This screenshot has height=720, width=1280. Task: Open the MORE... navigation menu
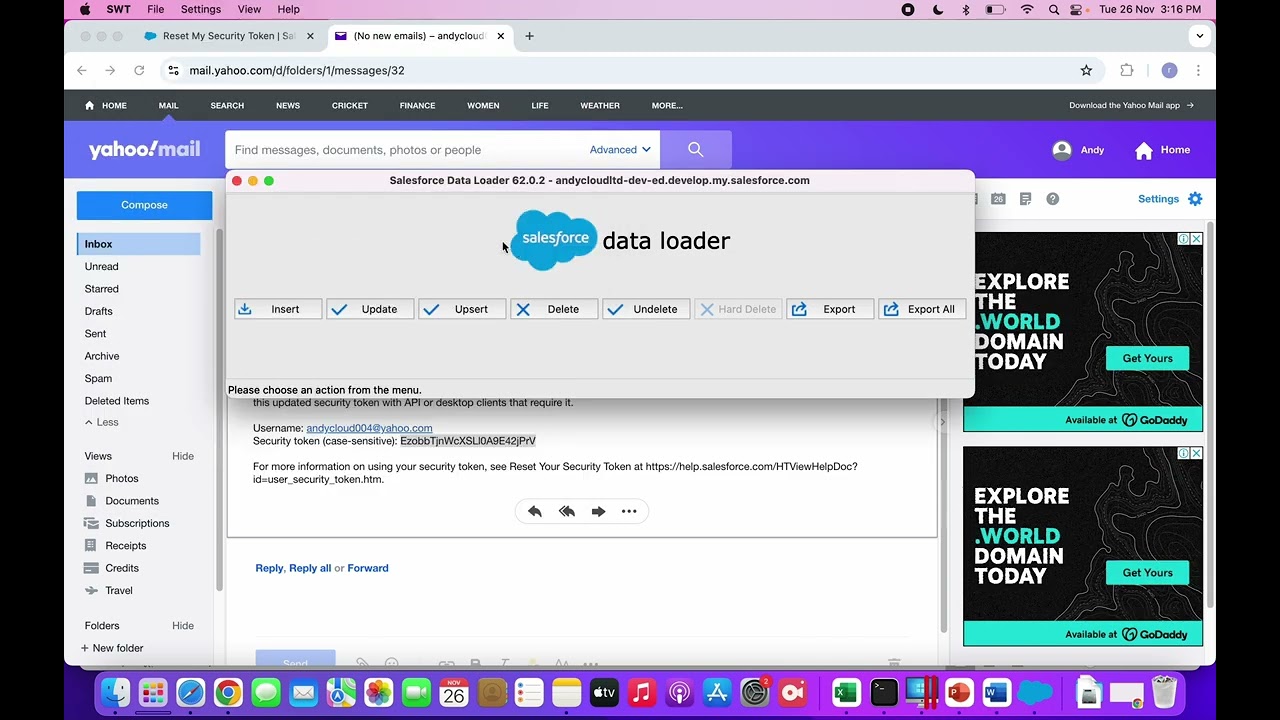click(667, 105)
